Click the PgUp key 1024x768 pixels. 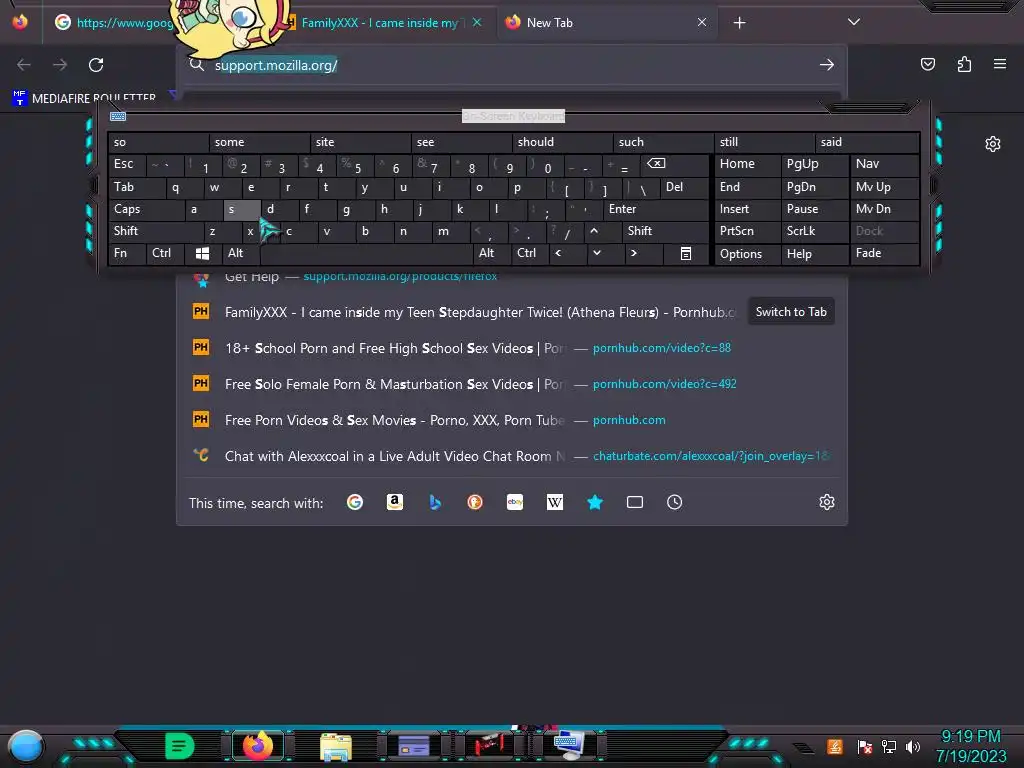[x=814, y=164]
